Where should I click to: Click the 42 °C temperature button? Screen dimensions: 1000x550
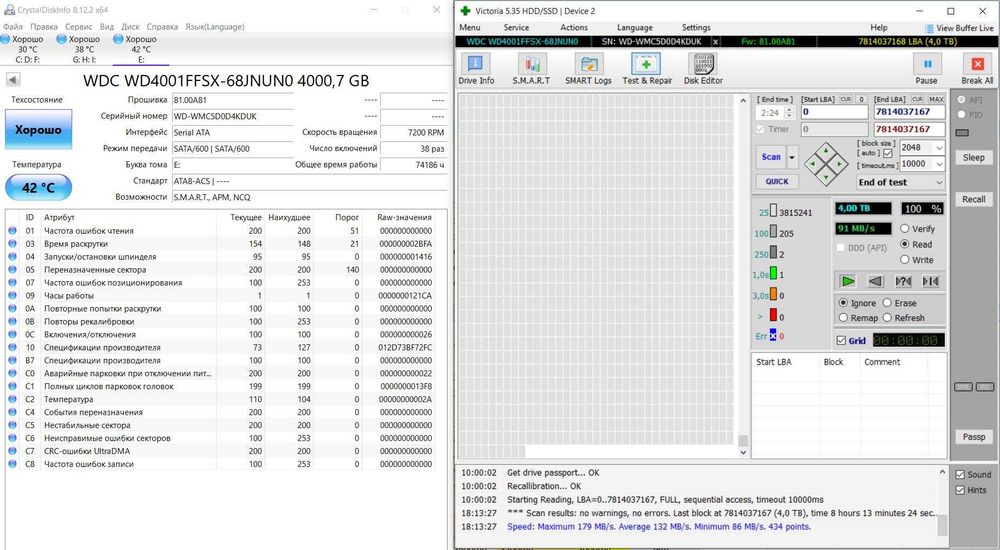coord(38,188)
